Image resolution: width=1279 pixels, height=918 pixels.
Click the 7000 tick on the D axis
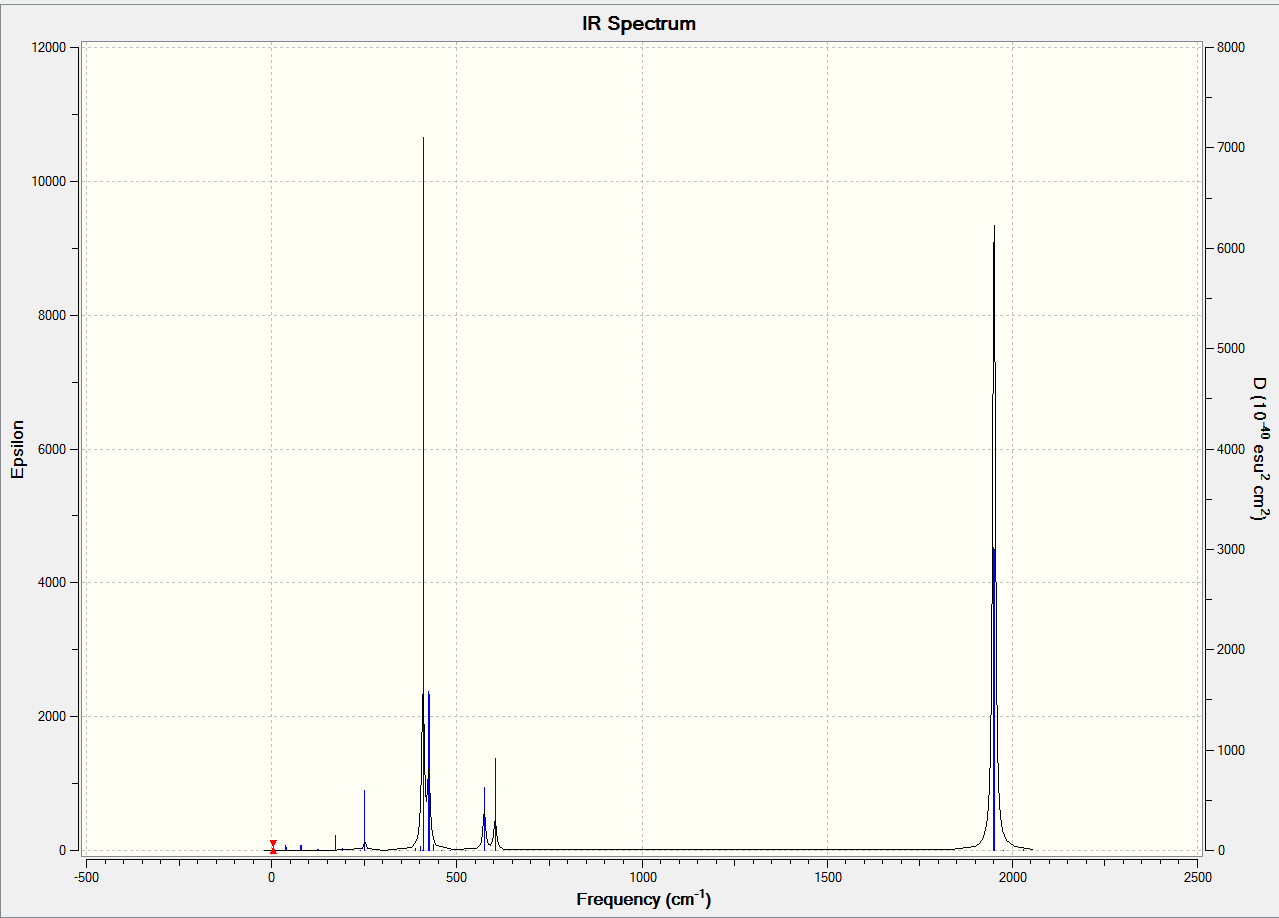(1231, 148)
